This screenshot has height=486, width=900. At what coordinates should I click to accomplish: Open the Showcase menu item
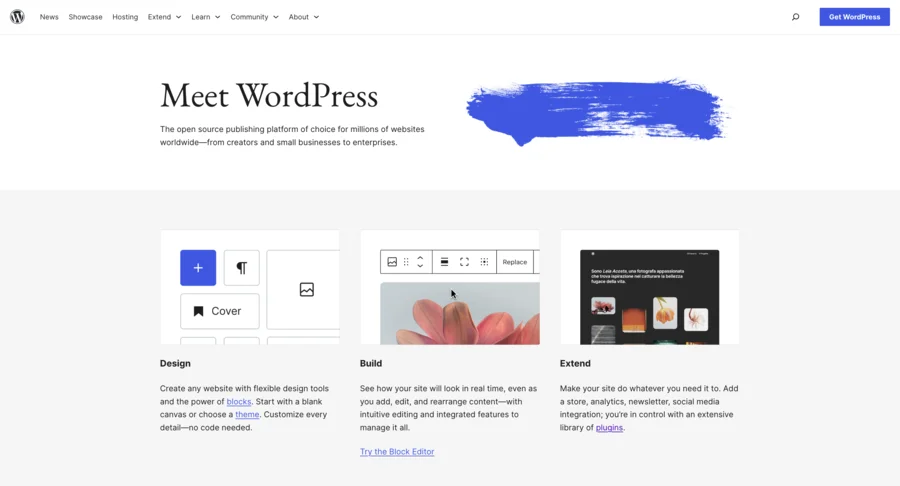coord(86,17)
